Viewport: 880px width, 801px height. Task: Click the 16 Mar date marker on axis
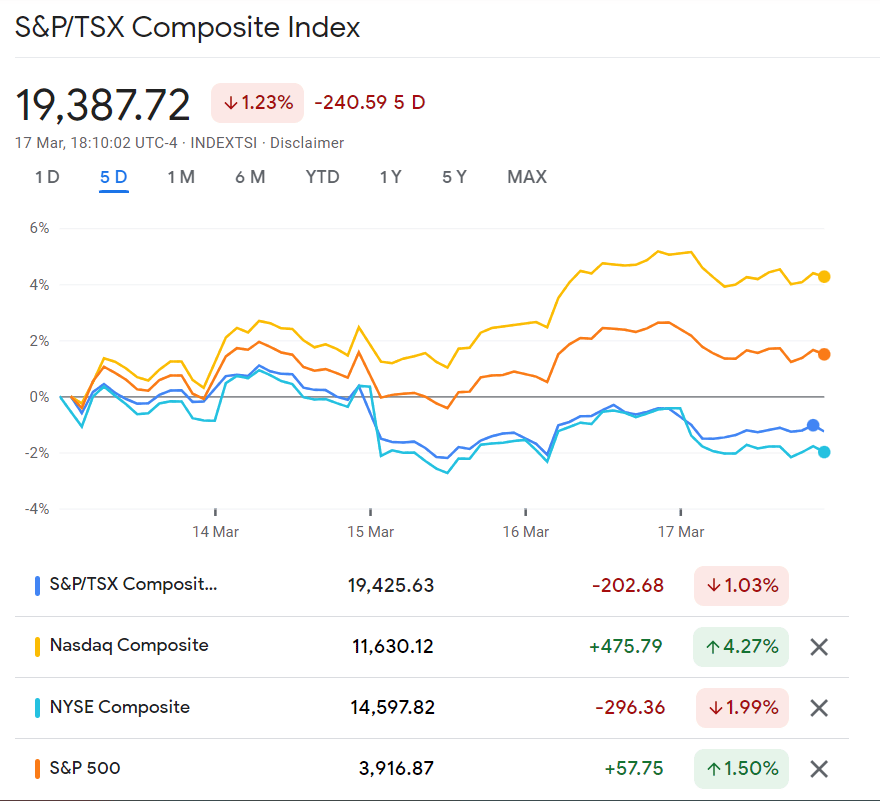click(x=525, y=532)
